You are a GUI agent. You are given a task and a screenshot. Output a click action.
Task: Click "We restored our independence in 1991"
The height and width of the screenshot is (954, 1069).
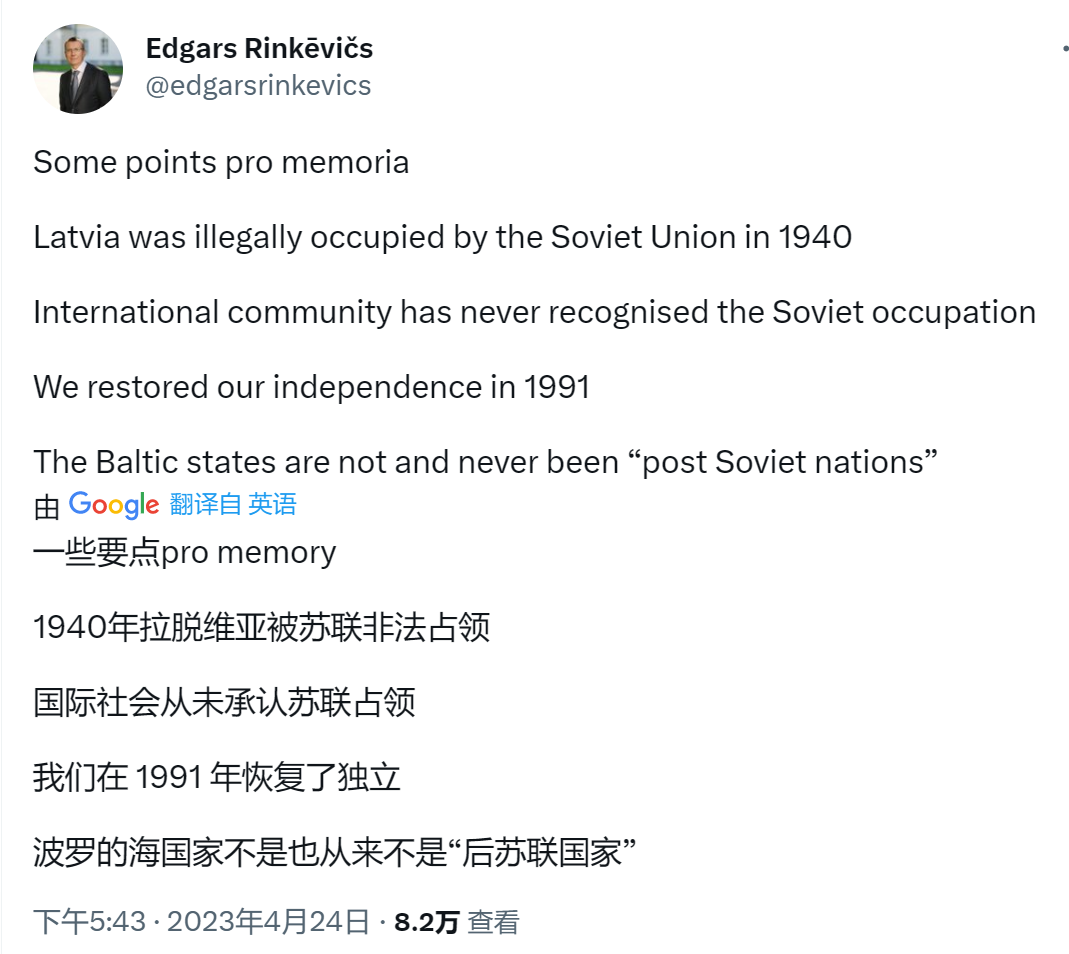pyautogui.click(x=311, y=387)
